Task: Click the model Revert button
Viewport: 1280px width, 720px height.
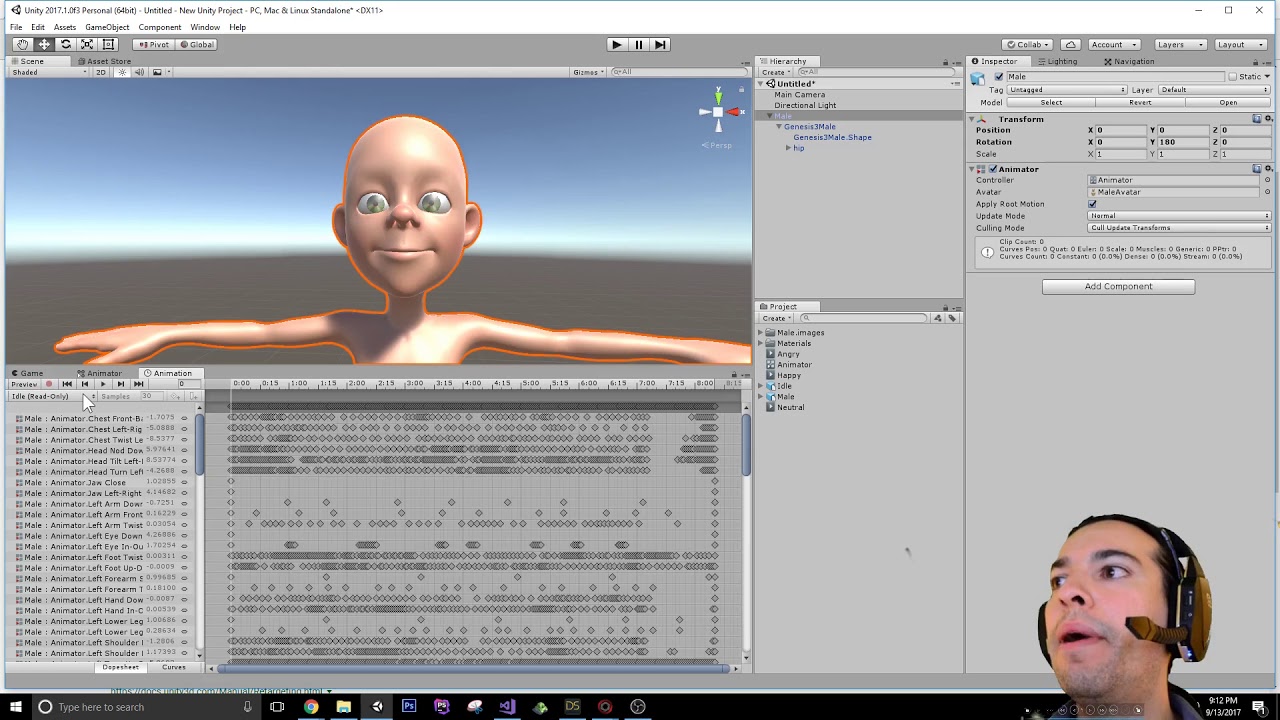Action: pyautogui.click(x=1140, y=102)
